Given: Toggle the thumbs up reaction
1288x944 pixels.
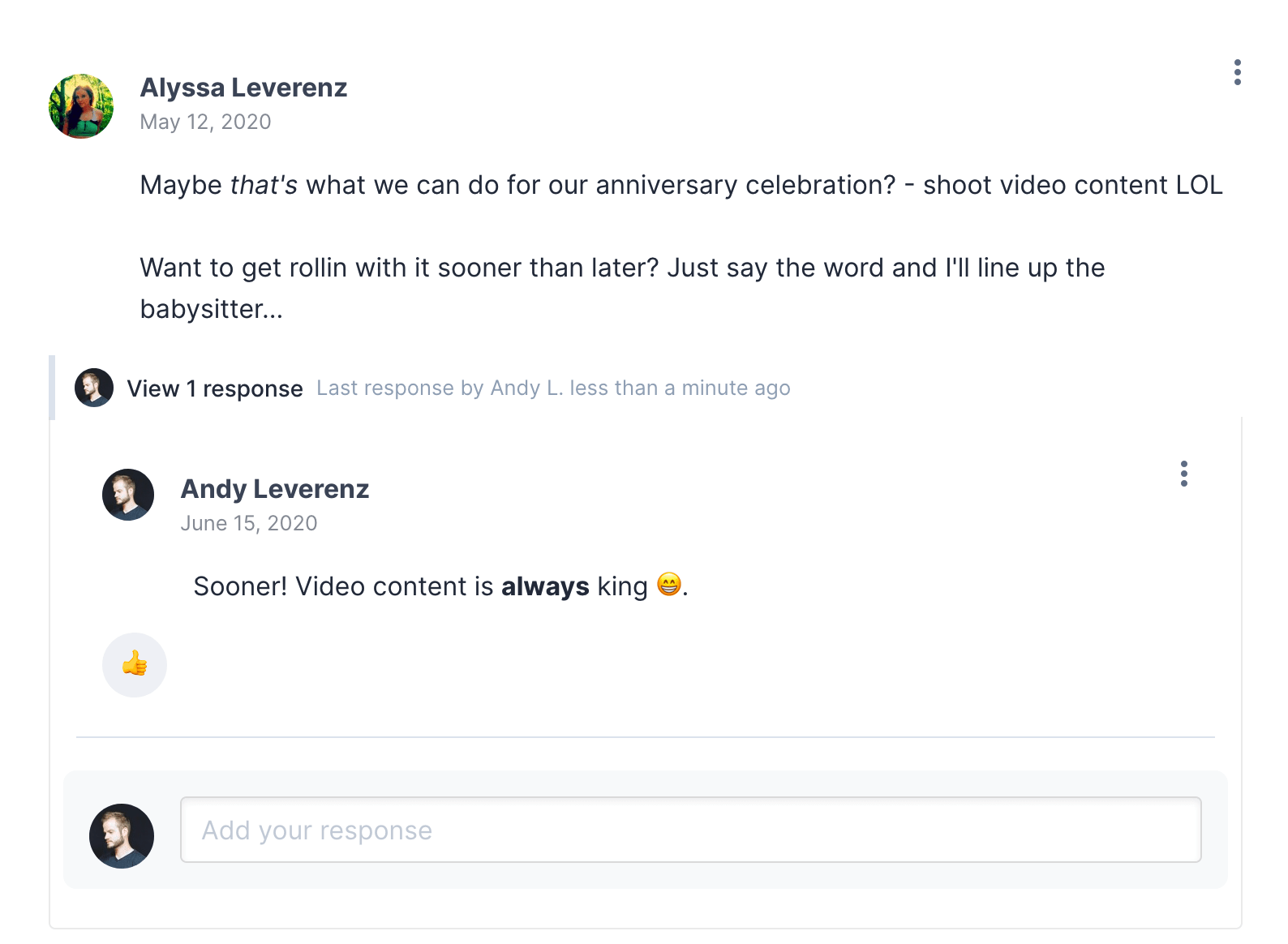Looking at the screenshot, I should [x=135, y=664].
